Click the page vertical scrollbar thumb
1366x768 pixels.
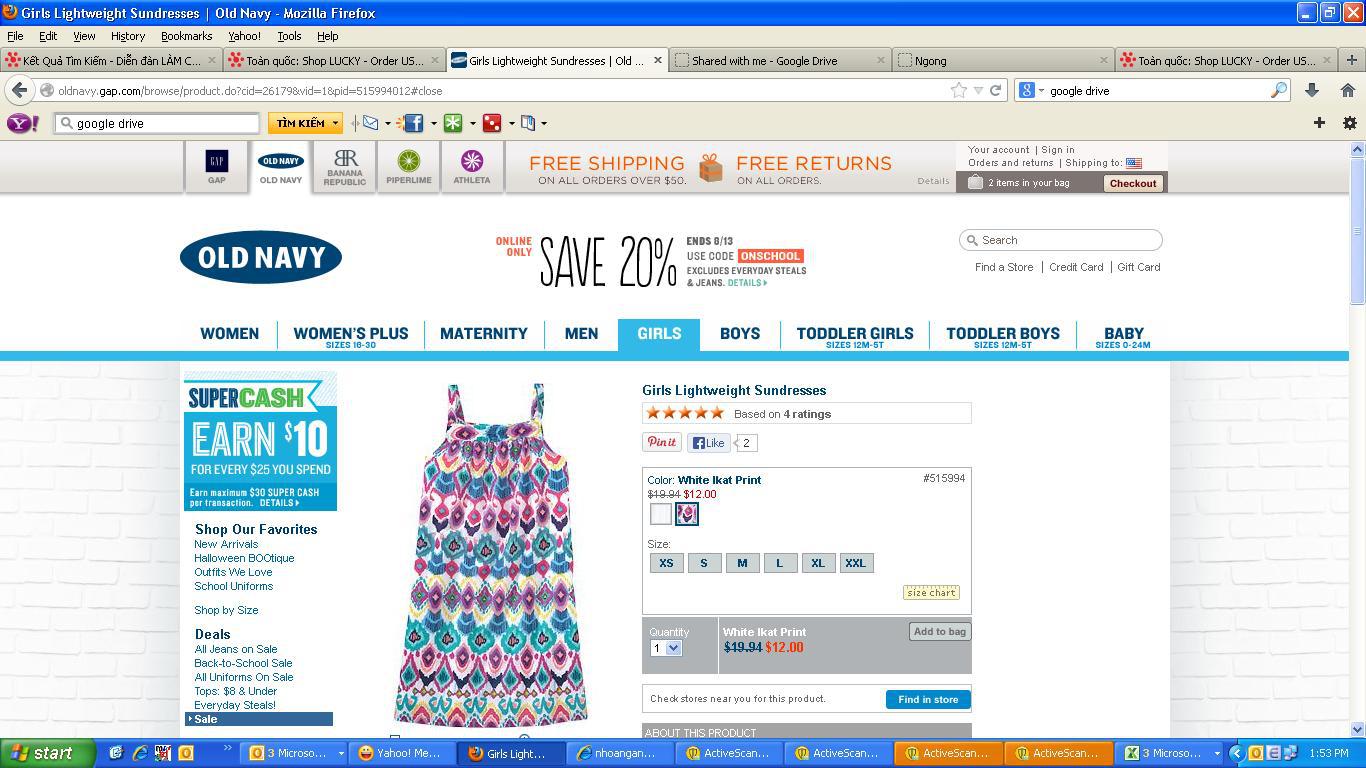pos(1357,231)
